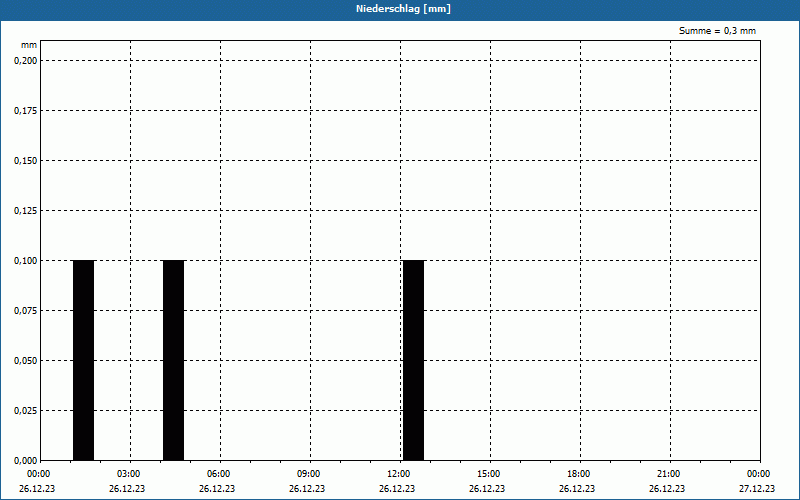The width and height of the screenshot is (800, 500).
Task: Click the 0,100 y-axis value
Action: [26, 261]
